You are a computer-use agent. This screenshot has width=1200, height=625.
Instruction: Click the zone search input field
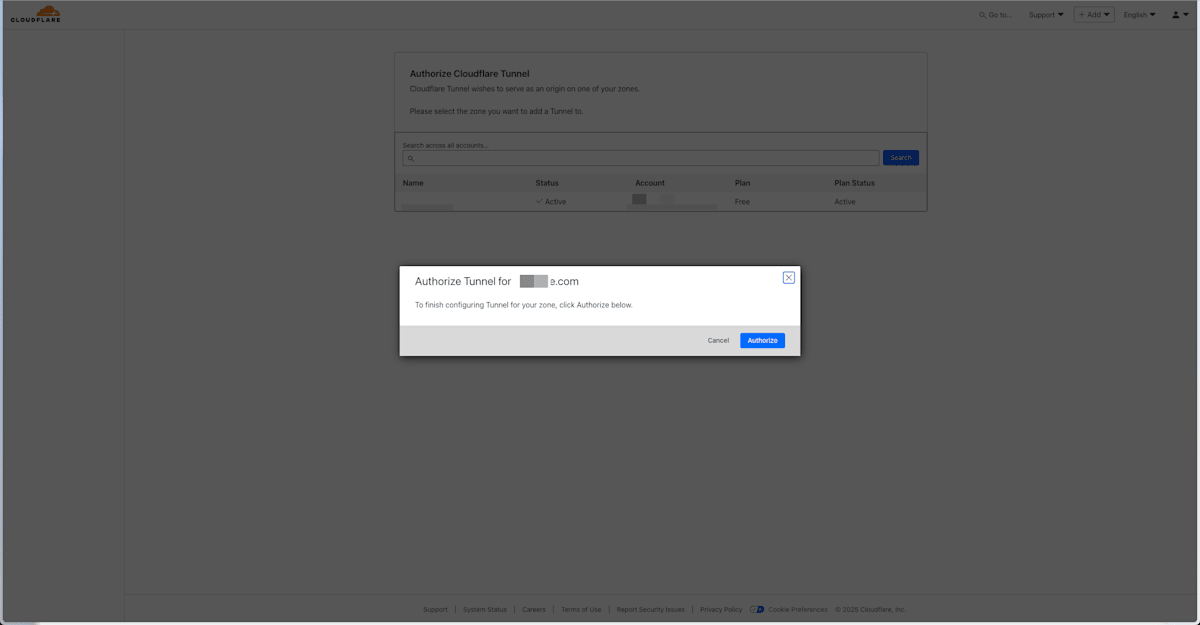[x=641, y=158]
